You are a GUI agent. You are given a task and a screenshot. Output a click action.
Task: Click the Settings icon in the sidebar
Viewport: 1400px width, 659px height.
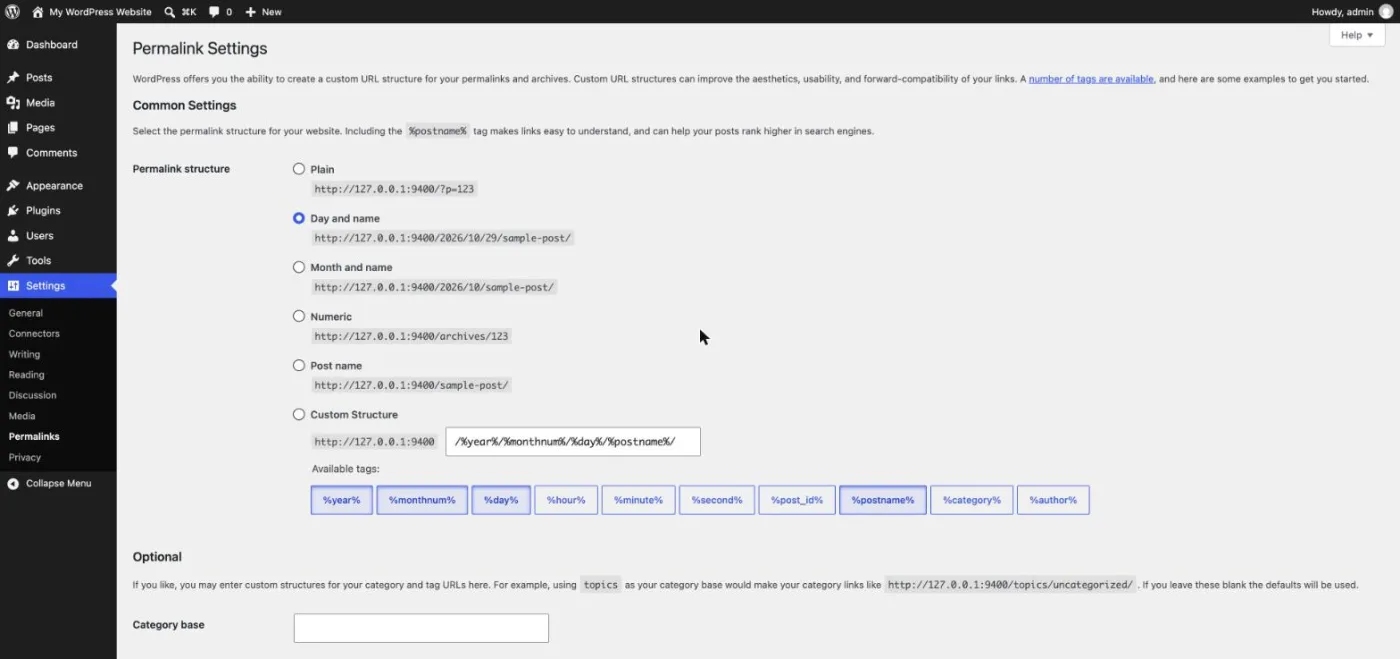[13, 286]
